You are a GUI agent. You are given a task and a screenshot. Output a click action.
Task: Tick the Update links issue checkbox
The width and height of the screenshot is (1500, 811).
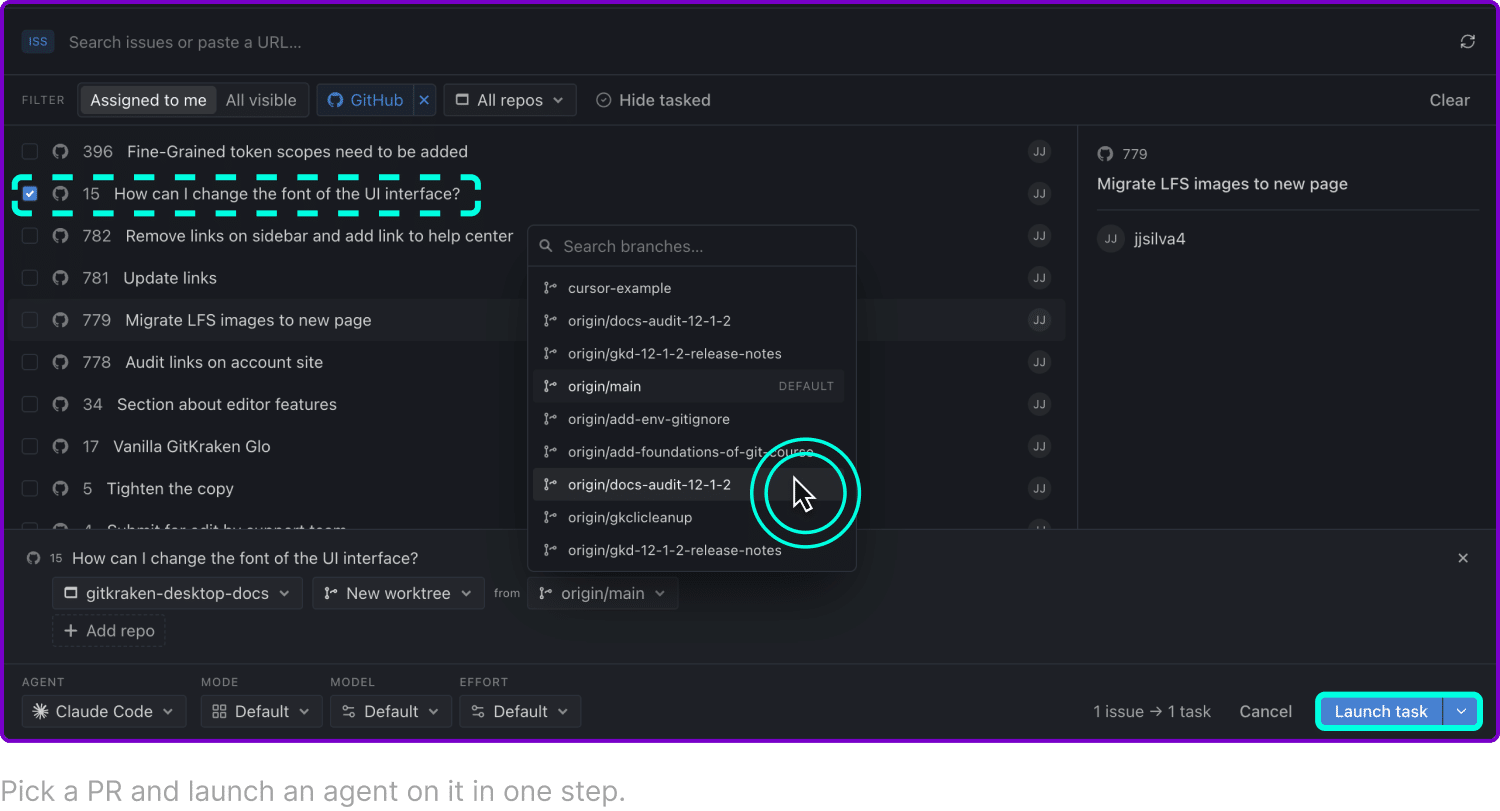(x=30, y=278)
